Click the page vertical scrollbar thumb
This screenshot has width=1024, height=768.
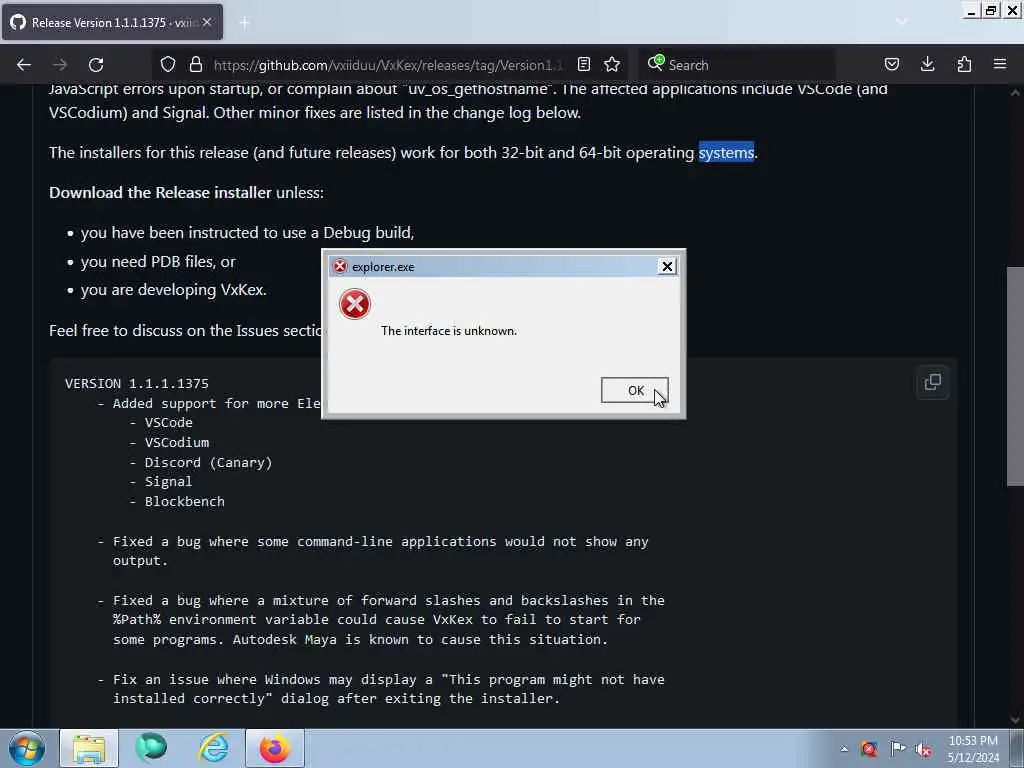pyautogui.click(x=1015, y=376)
